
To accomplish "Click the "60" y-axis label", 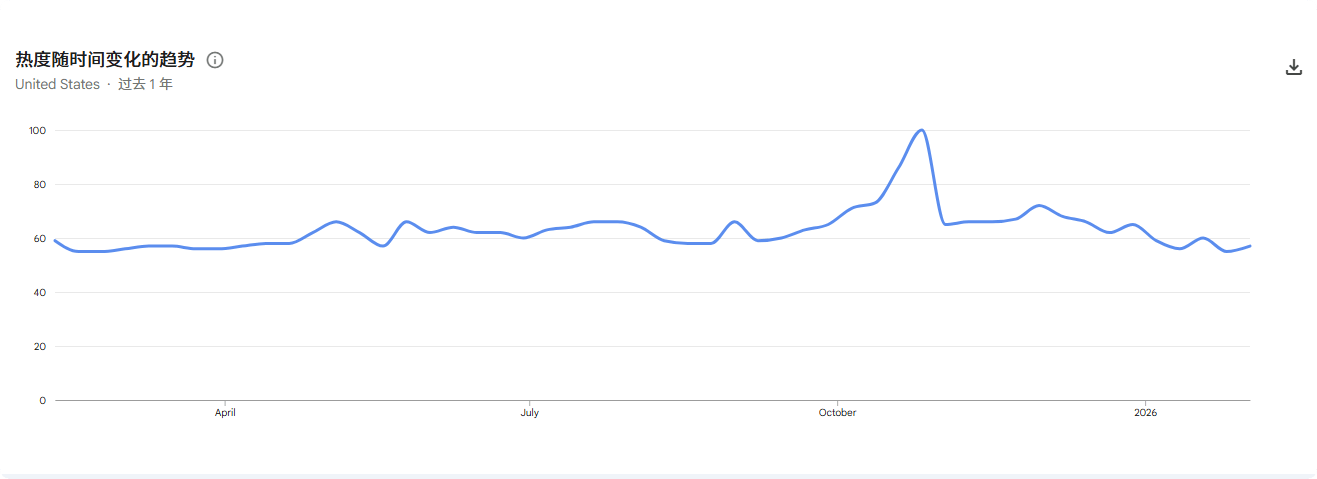I will [40, 238].
